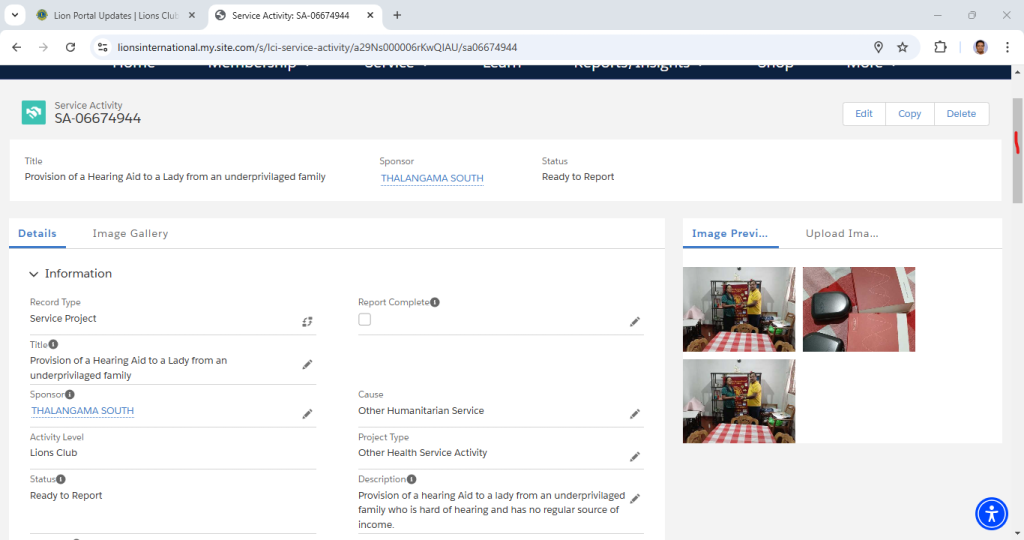
Task: Click 'Lions Club' activity level value
Action: coord(54,453)
